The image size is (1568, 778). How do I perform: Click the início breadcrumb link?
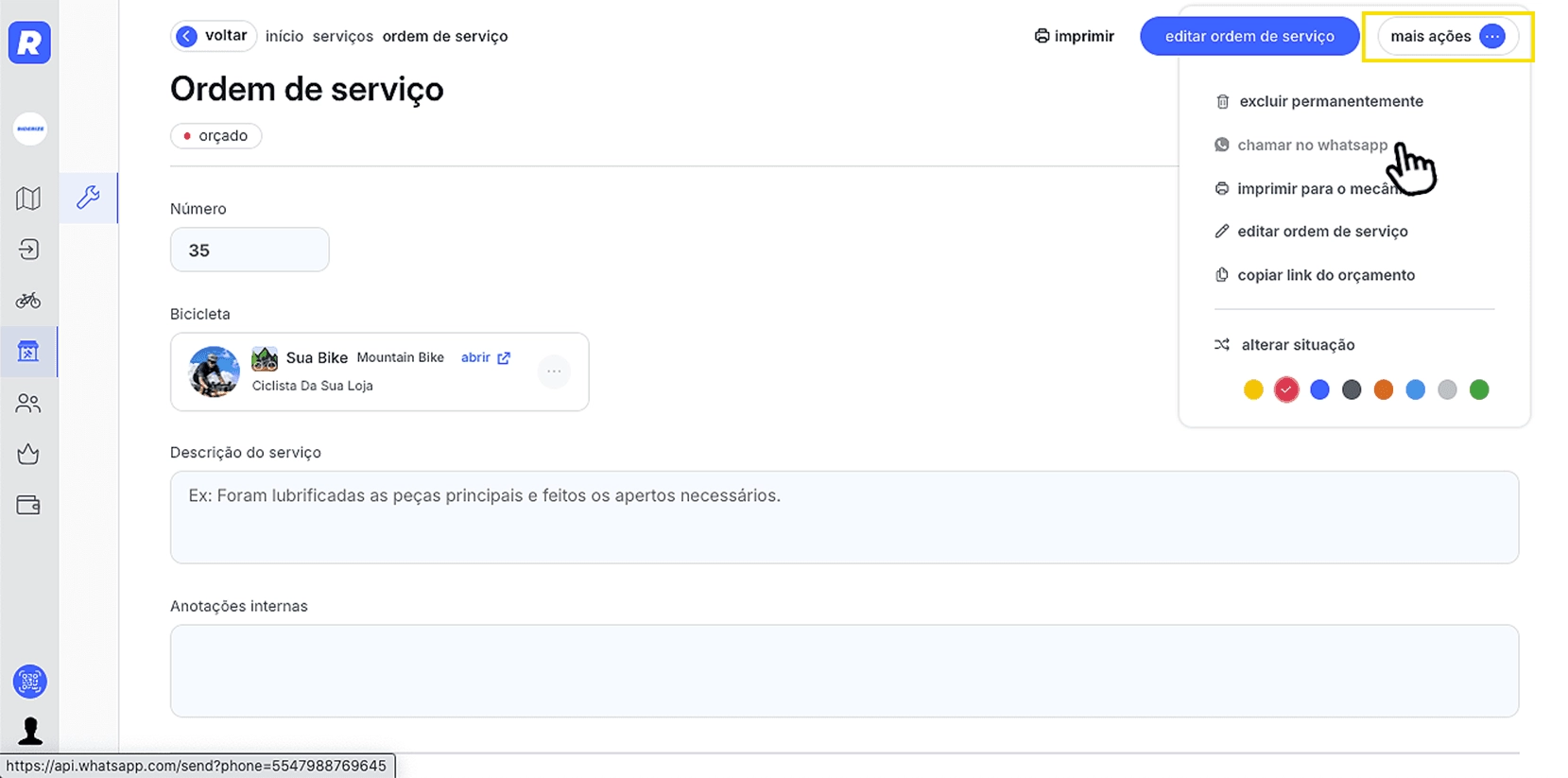[284, 36]
